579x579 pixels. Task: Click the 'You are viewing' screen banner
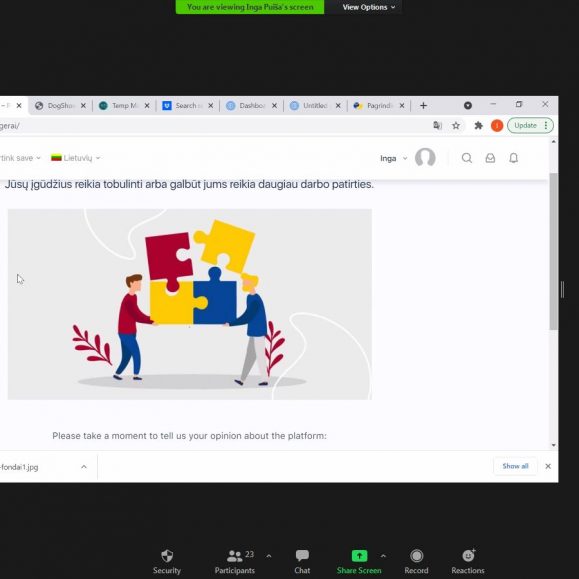[250, 7]
